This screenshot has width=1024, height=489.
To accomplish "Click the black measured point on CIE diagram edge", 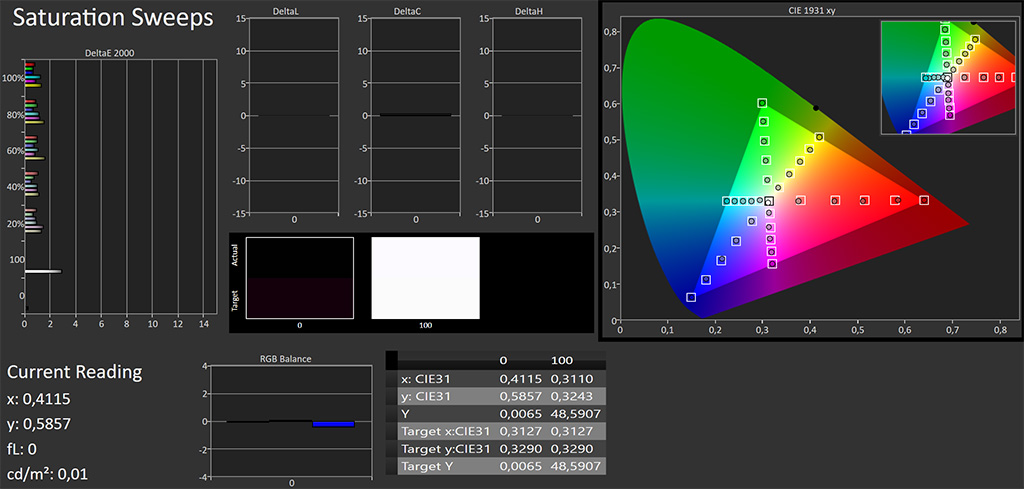I will point(815,108).
